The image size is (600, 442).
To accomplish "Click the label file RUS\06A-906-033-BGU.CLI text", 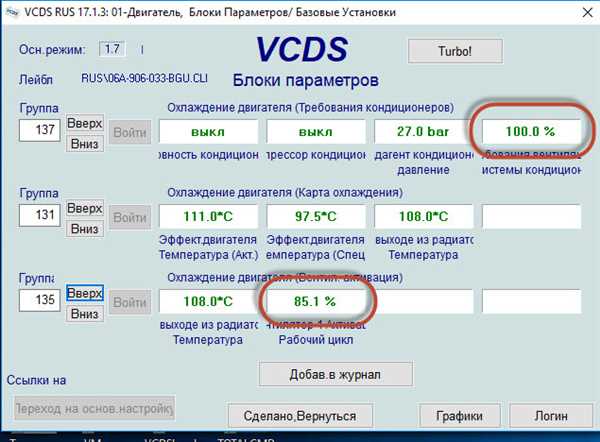I will tap(144, 78).
